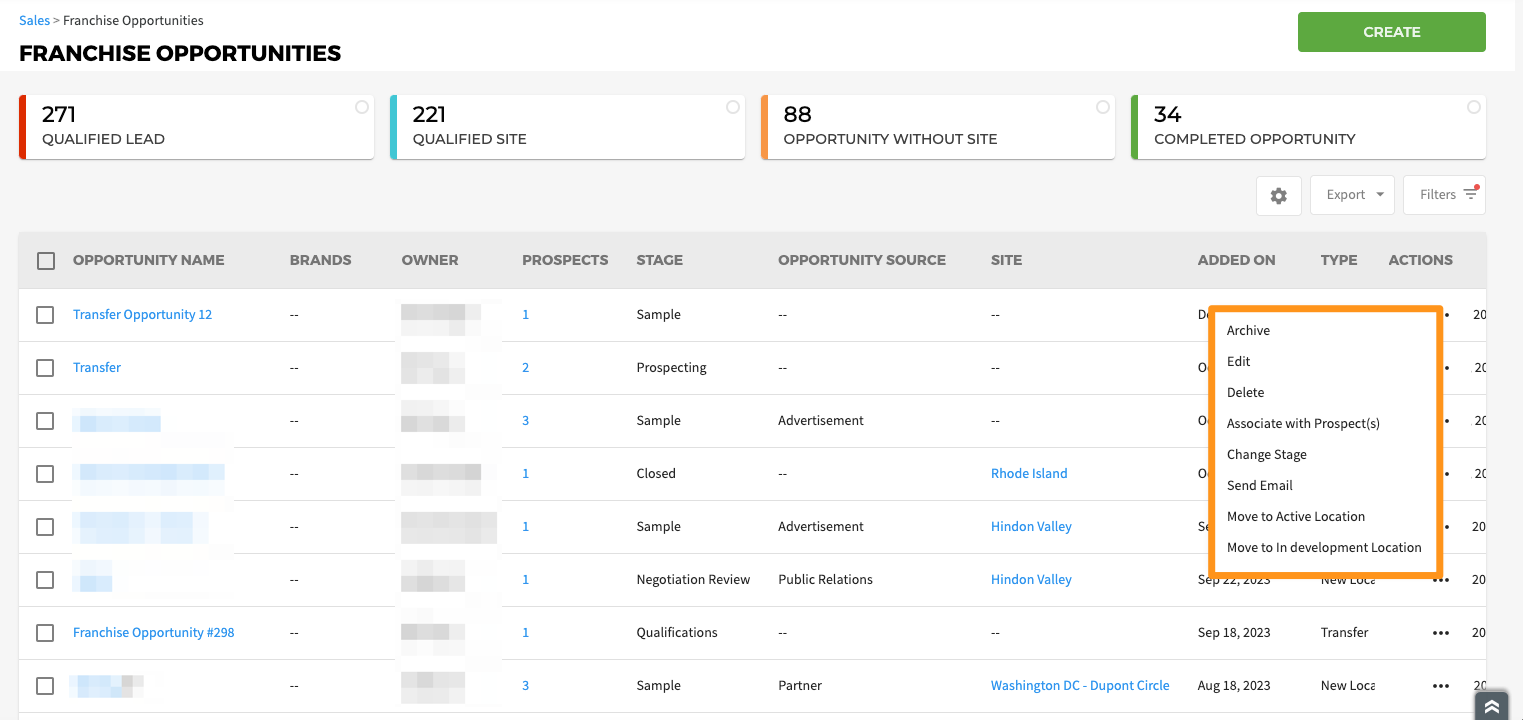Select the Completed Opportunity card radio circle
1523x720 pixels.
coord(1473,107)
